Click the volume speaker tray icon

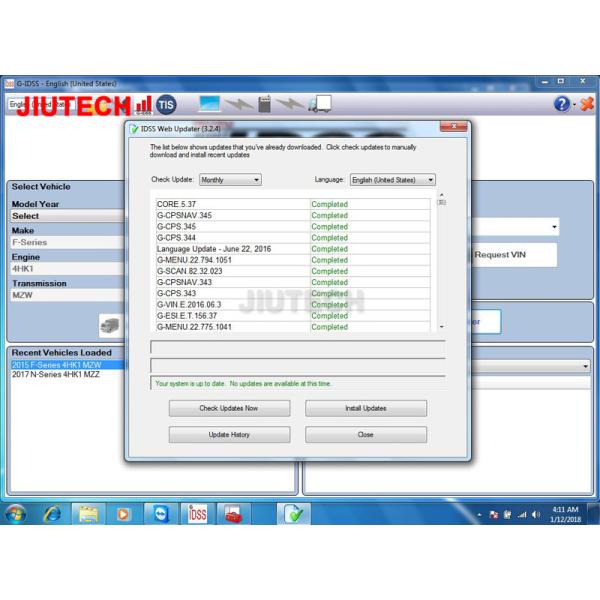point(536,515)
